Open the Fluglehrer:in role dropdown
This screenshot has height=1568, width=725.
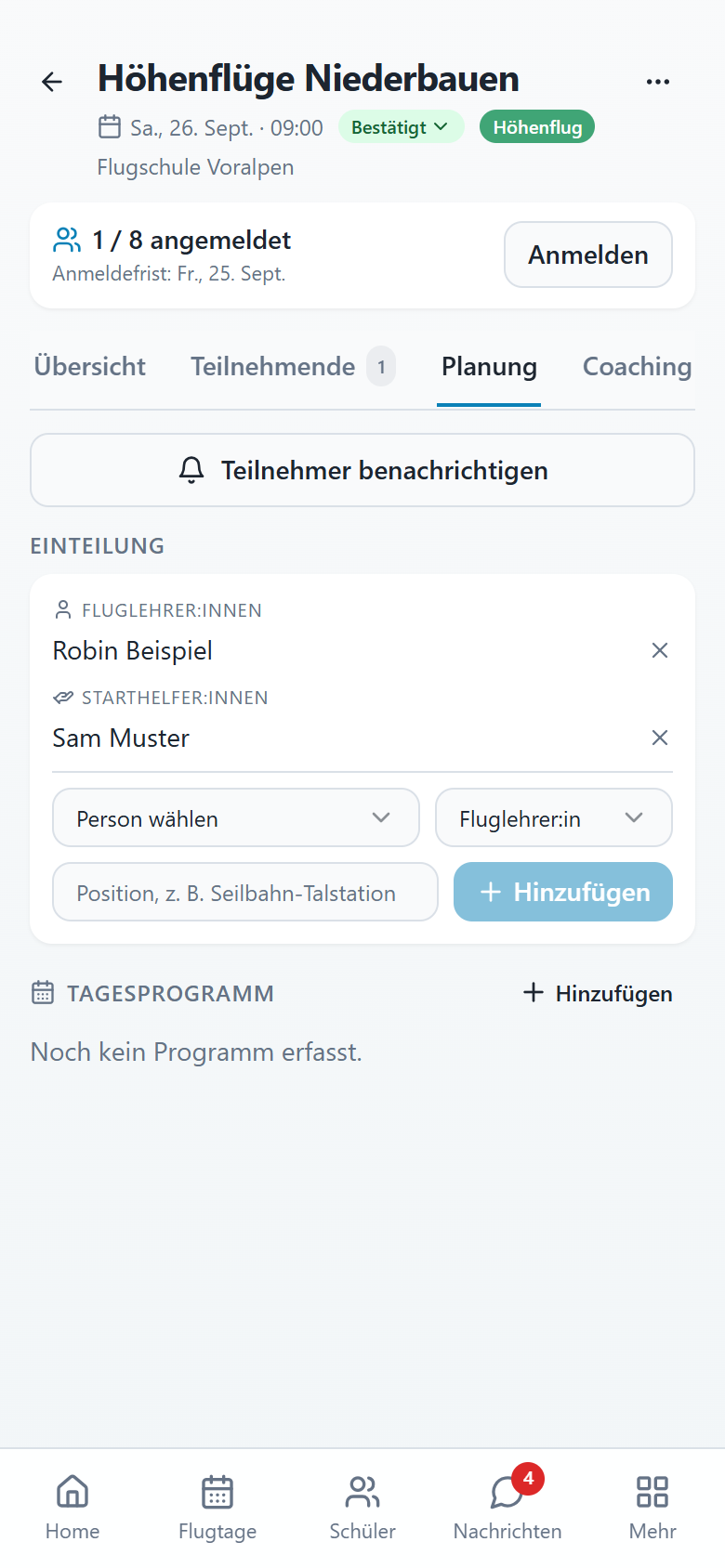pyautogui.click(x=554, y=817)
